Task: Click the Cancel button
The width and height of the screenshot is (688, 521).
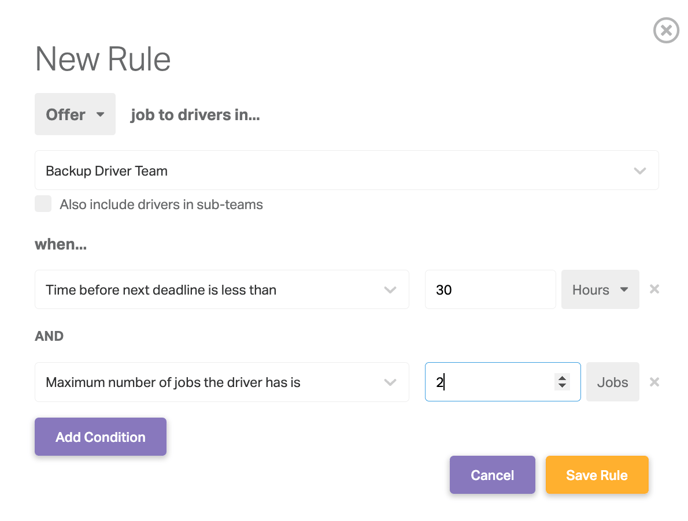Action: click(x=492, y=475)
